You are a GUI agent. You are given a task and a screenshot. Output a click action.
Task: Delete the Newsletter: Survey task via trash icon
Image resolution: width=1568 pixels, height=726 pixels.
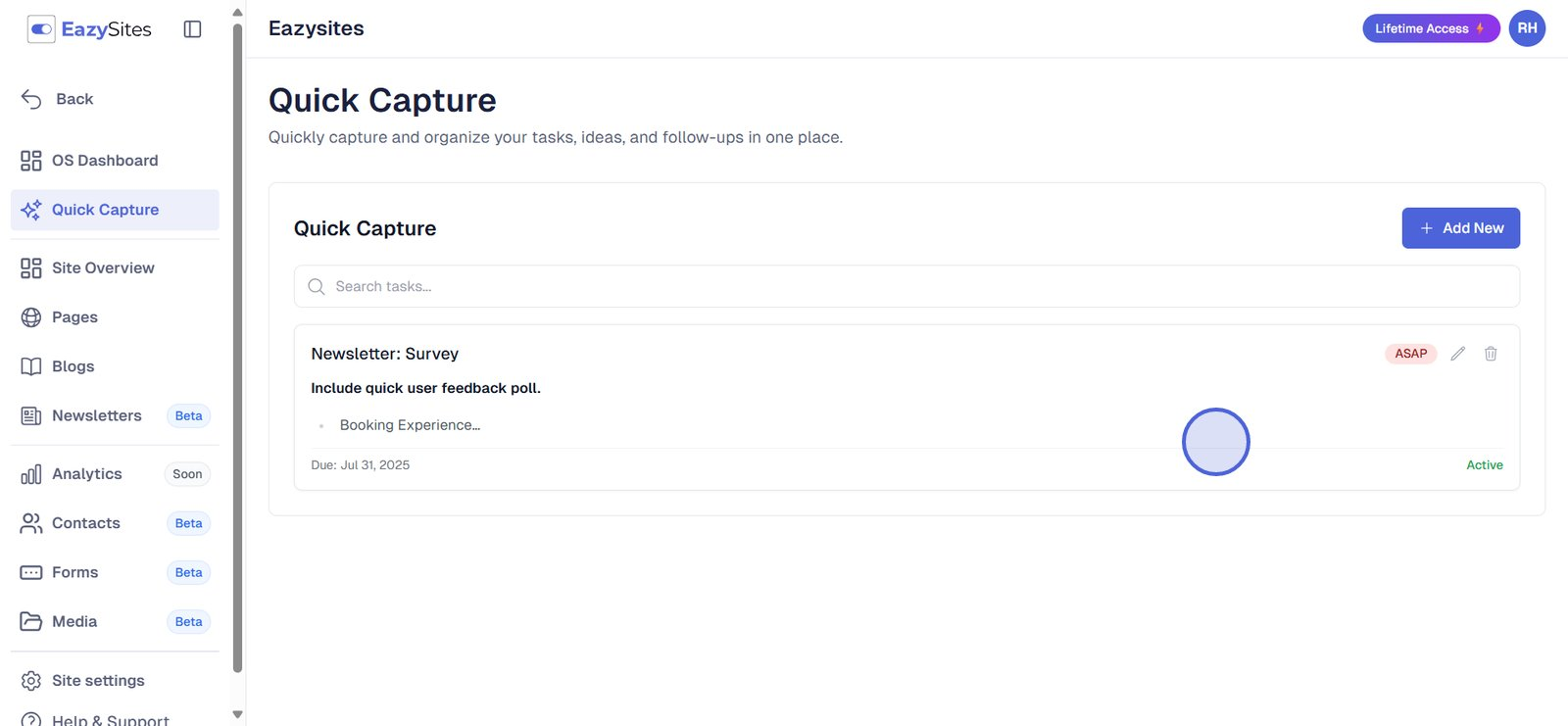tap(1491, 354)
